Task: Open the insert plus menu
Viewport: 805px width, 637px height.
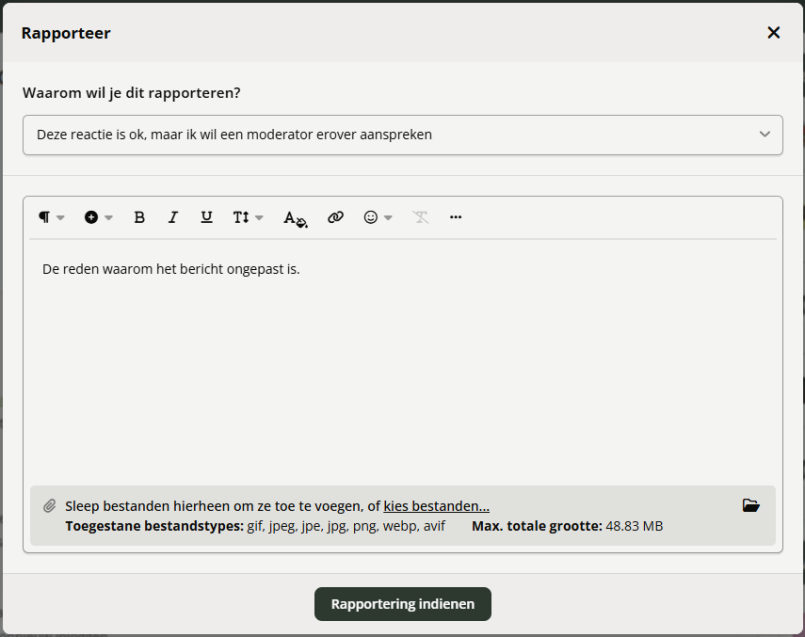Action: pyautogui.click(x=97, y=217)
